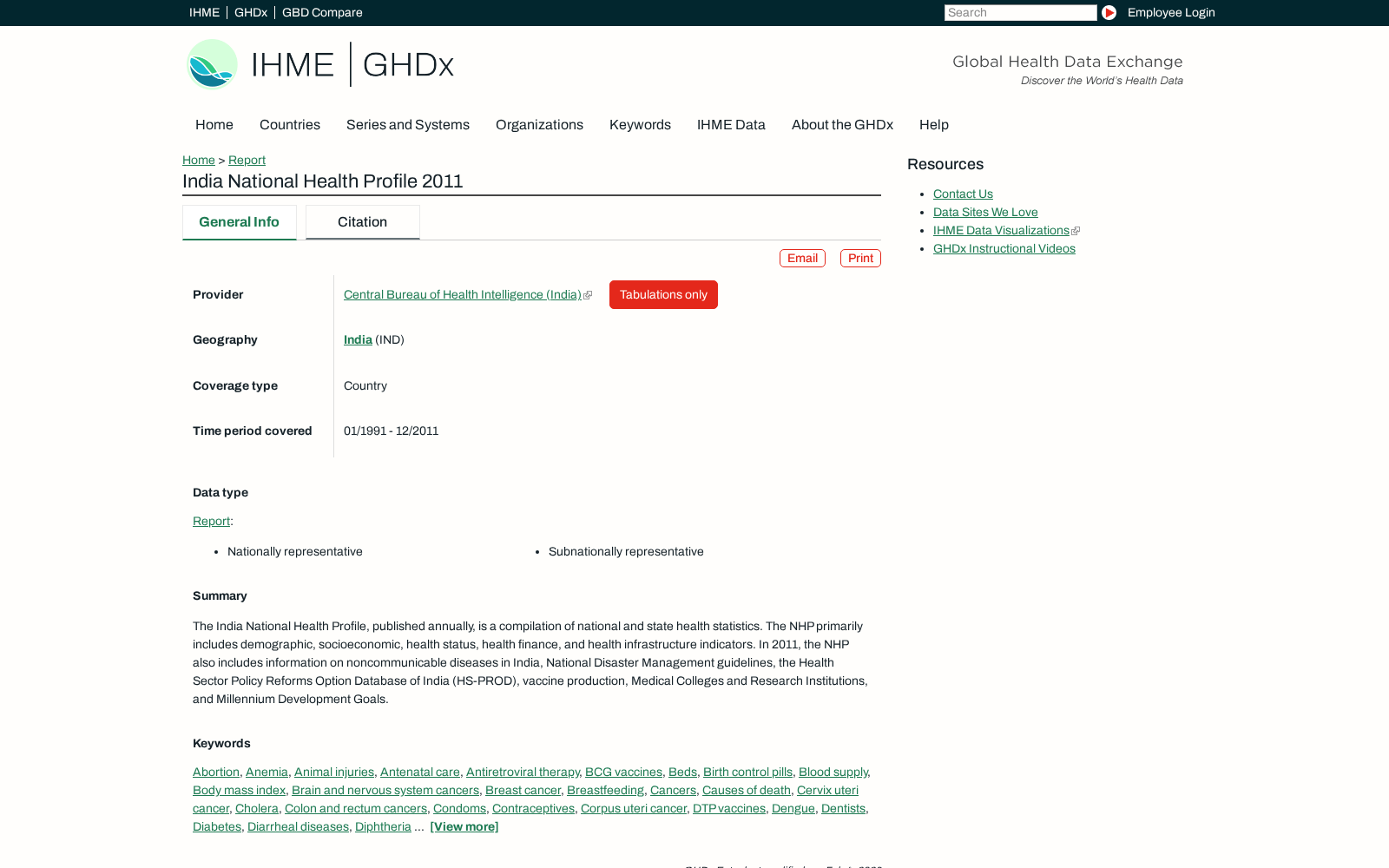Image resolution: width=1389 pixels, height=868 pixels.
Task: Open the IHME Data menu
Action: coord(731,124)
